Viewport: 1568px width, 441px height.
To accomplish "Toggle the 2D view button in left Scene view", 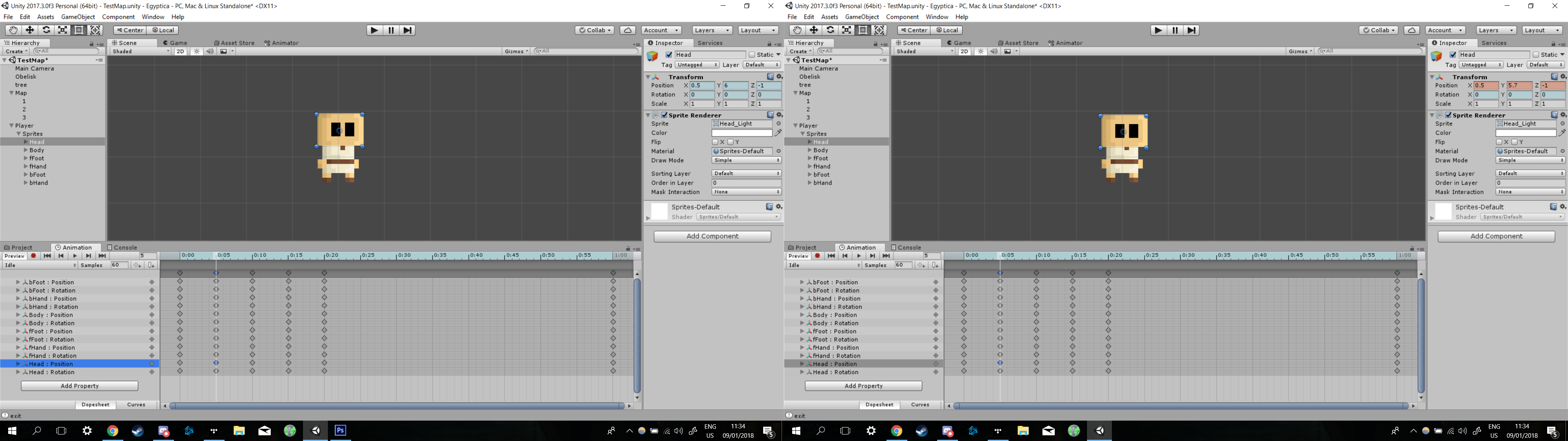I will pyautogui.click(x=180, y=51).
